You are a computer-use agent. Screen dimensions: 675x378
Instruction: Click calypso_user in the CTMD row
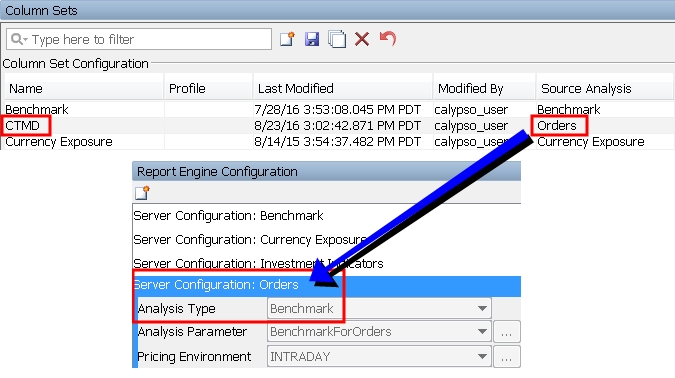[471, 125]
